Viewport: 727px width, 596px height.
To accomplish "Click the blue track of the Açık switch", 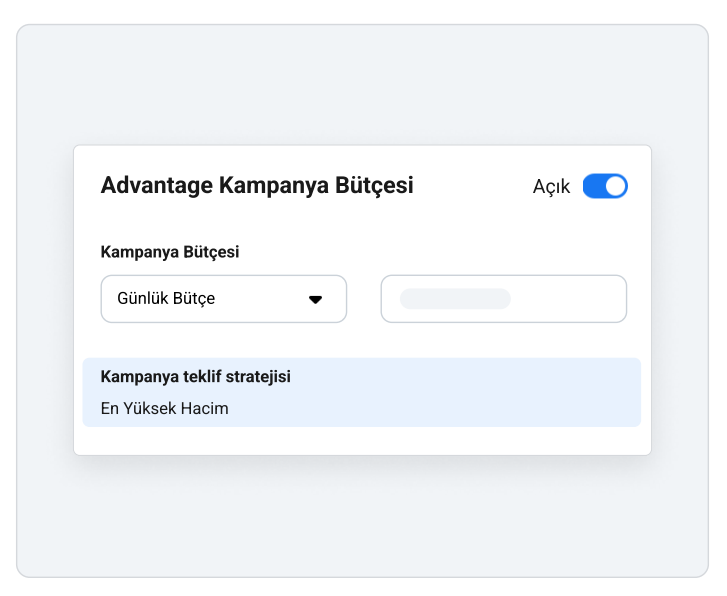I will click(x=594, y=186).
